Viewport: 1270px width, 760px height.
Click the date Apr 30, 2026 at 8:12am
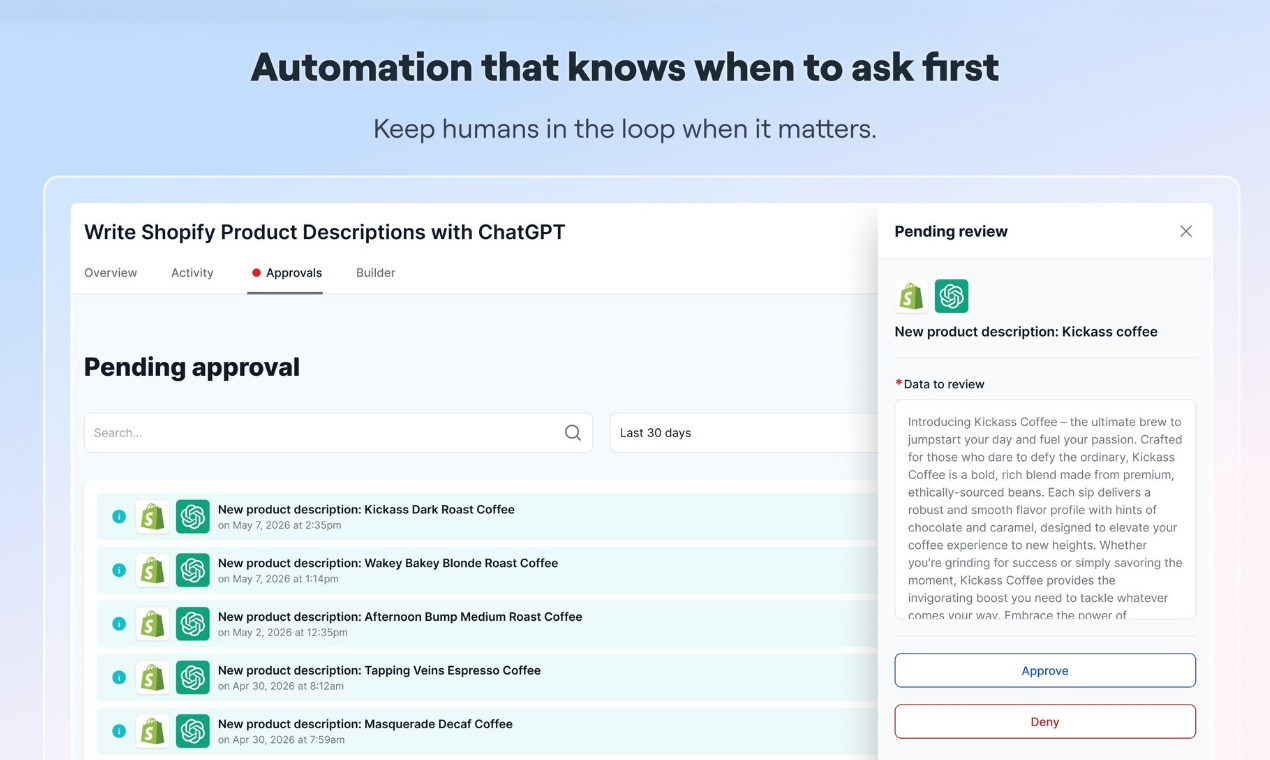[281, 687]
